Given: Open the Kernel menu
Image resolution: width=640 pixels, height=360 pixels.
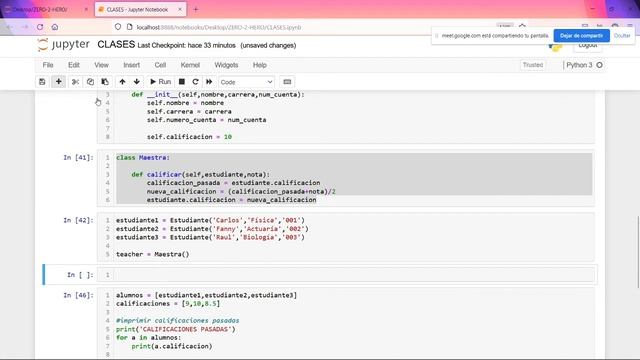Looking at the screenshot, I should pos(190,65).
